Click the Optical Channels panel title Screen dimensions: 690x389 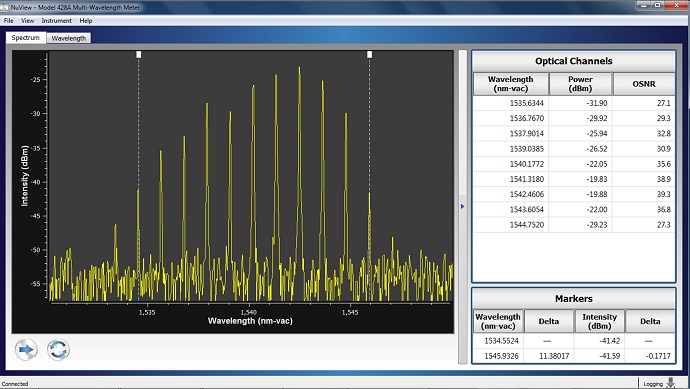(574, 61)
